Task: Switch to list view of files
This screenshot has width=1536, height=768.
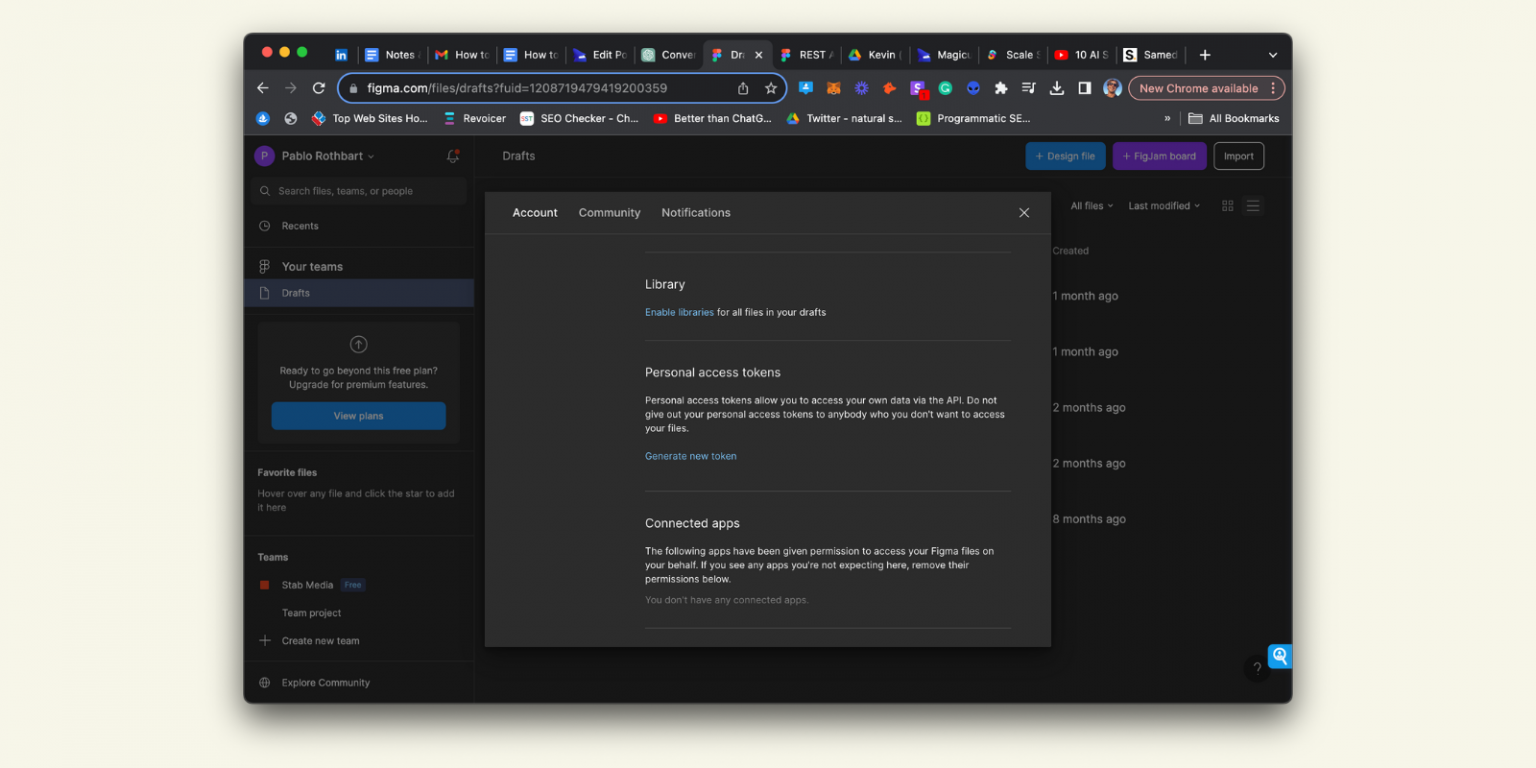Action: (1253, 206)
